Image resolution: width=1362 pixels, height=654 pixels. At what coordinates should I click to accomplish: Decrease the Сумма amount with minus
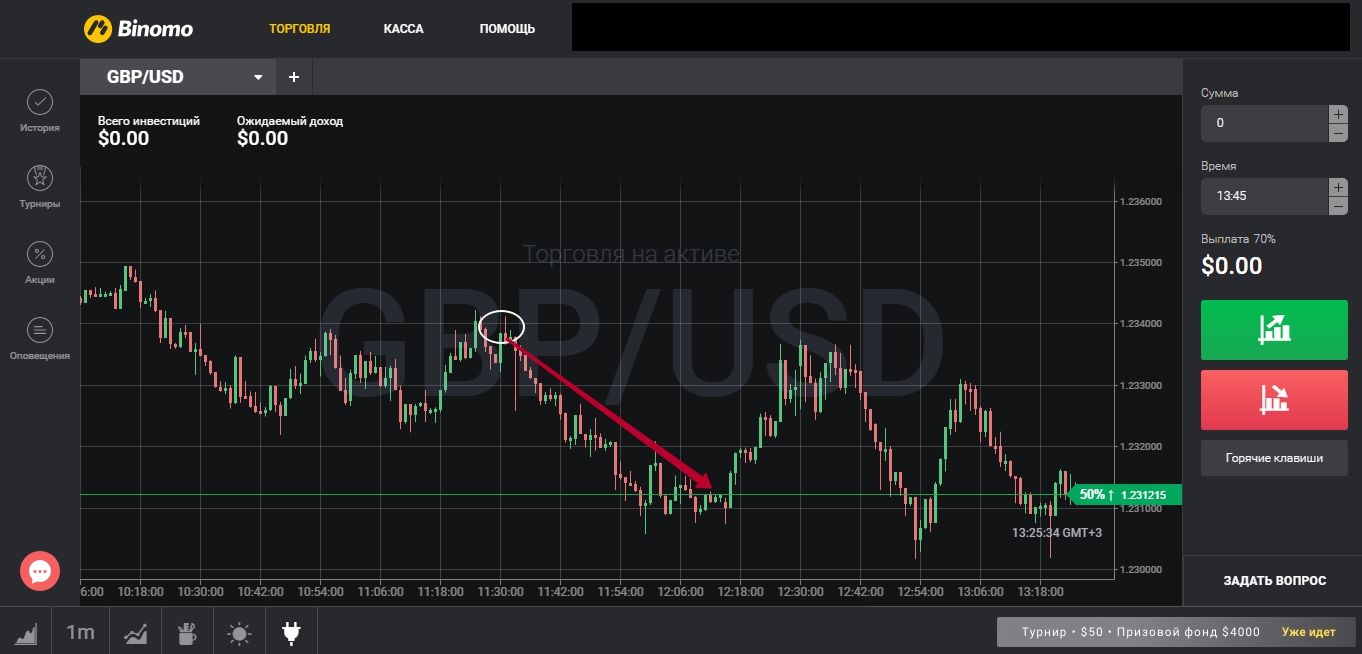click(1338, 133)
